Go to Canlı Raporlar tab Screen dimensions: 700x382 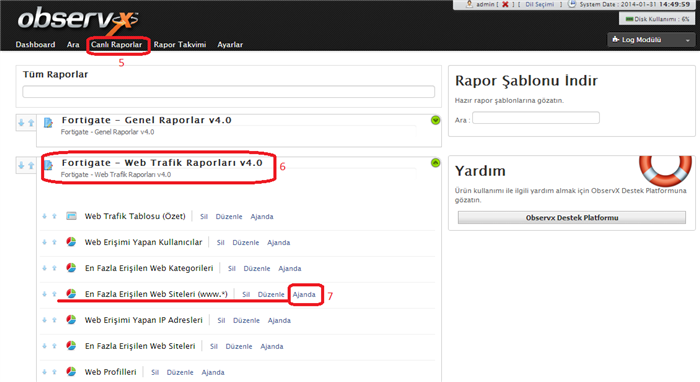click(117, 45)
